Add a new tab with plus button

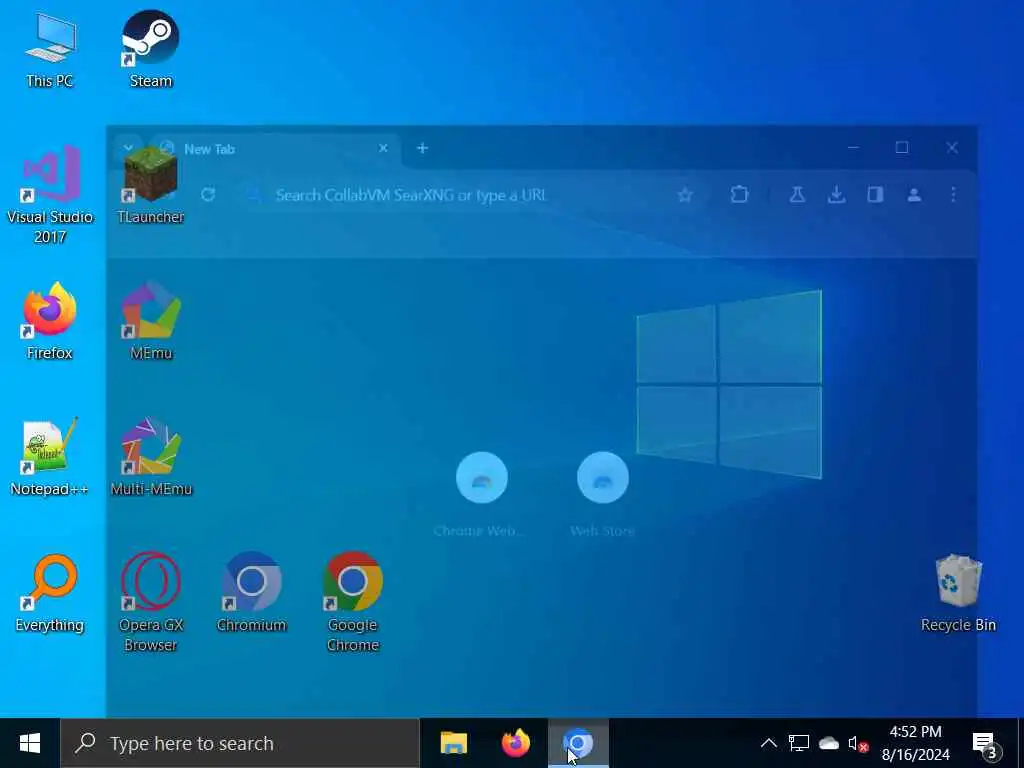click(x=423, y=148)
